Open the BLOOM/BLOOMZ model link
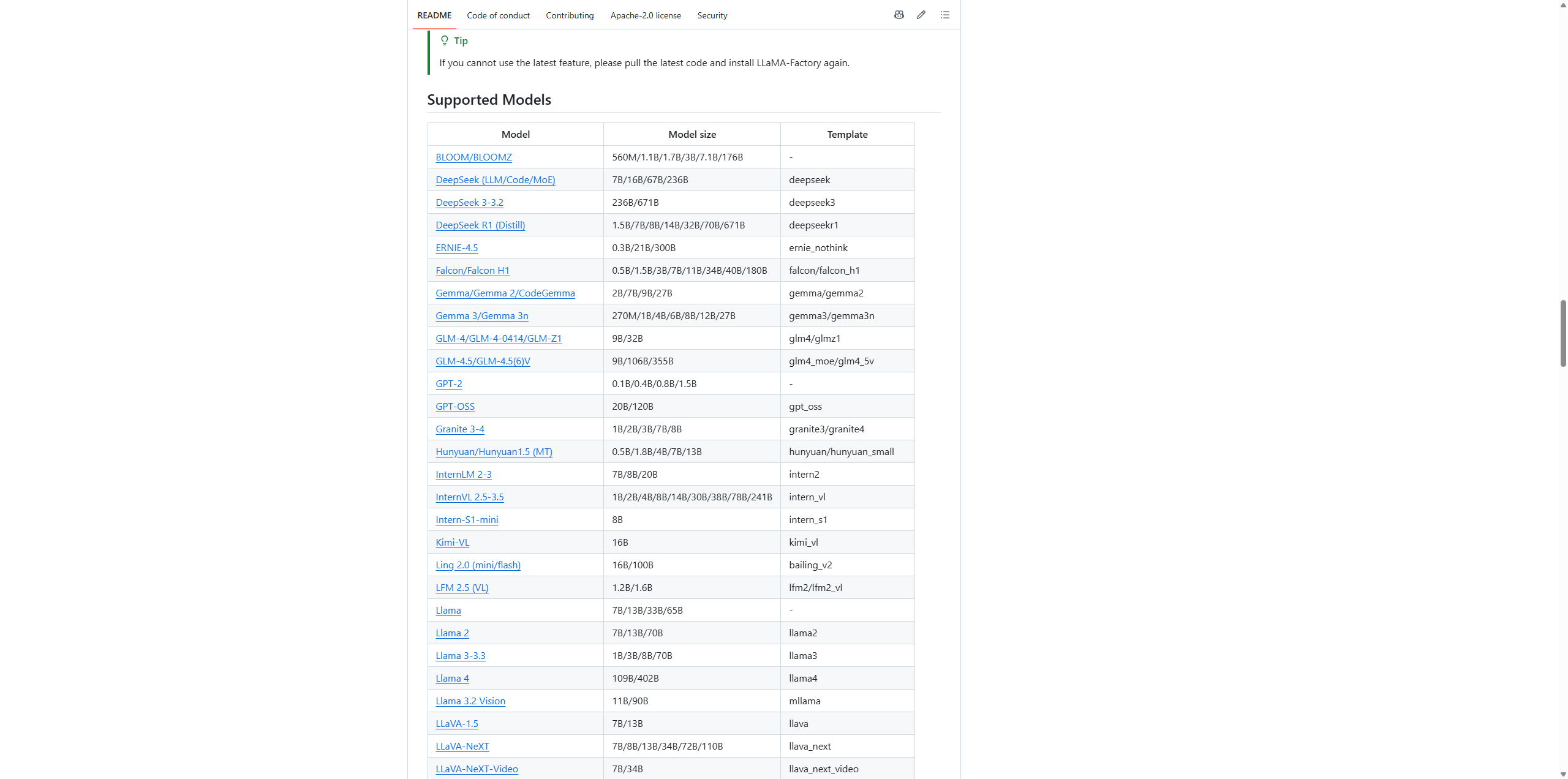 pos(473,157)
